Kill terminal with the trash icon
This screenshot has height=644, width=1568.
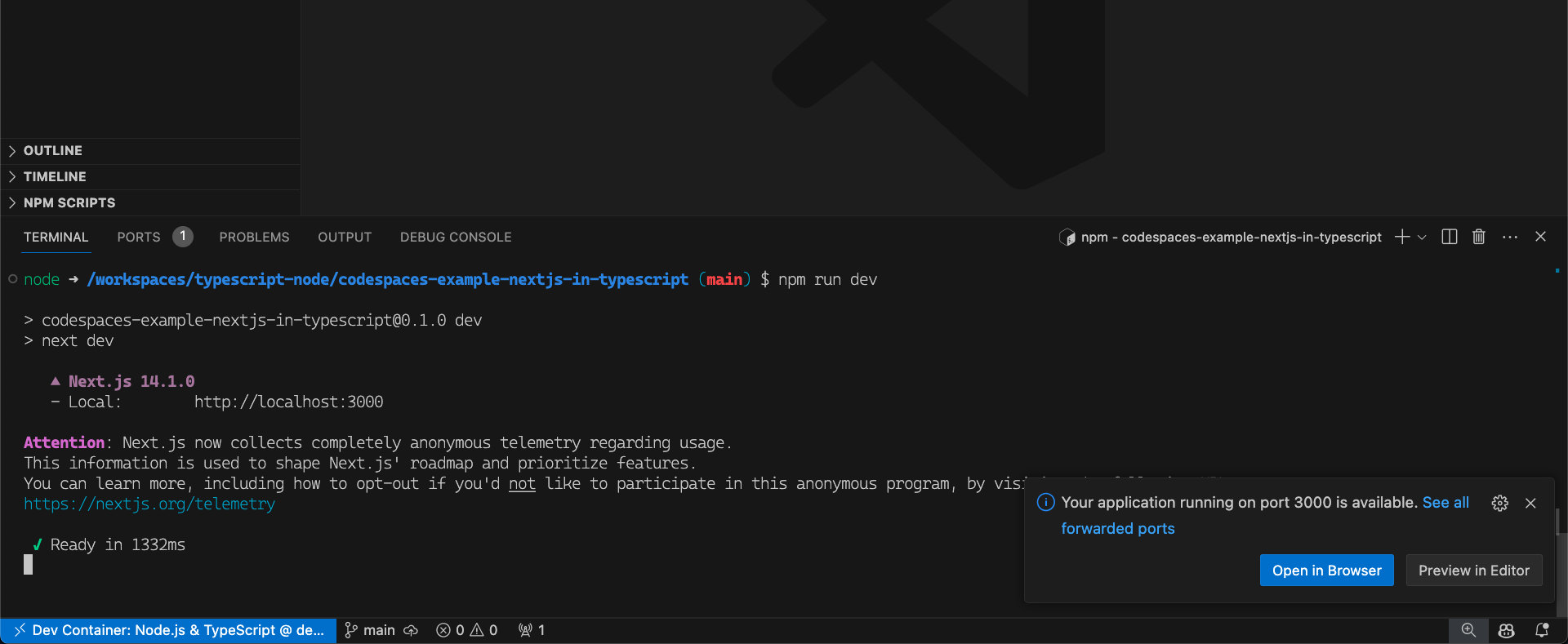point(1479,237)
